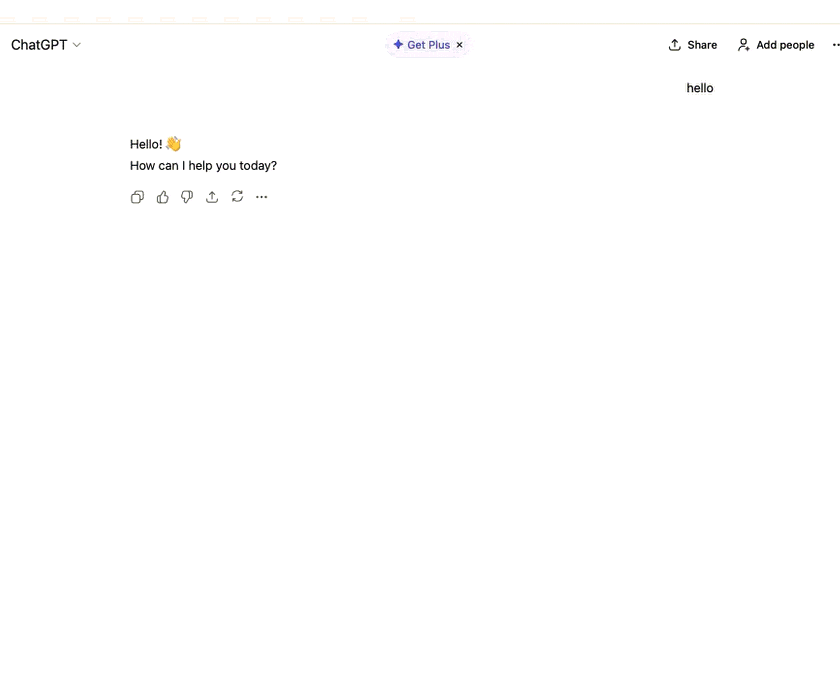Give the response a thumbs down

[187, 197]
